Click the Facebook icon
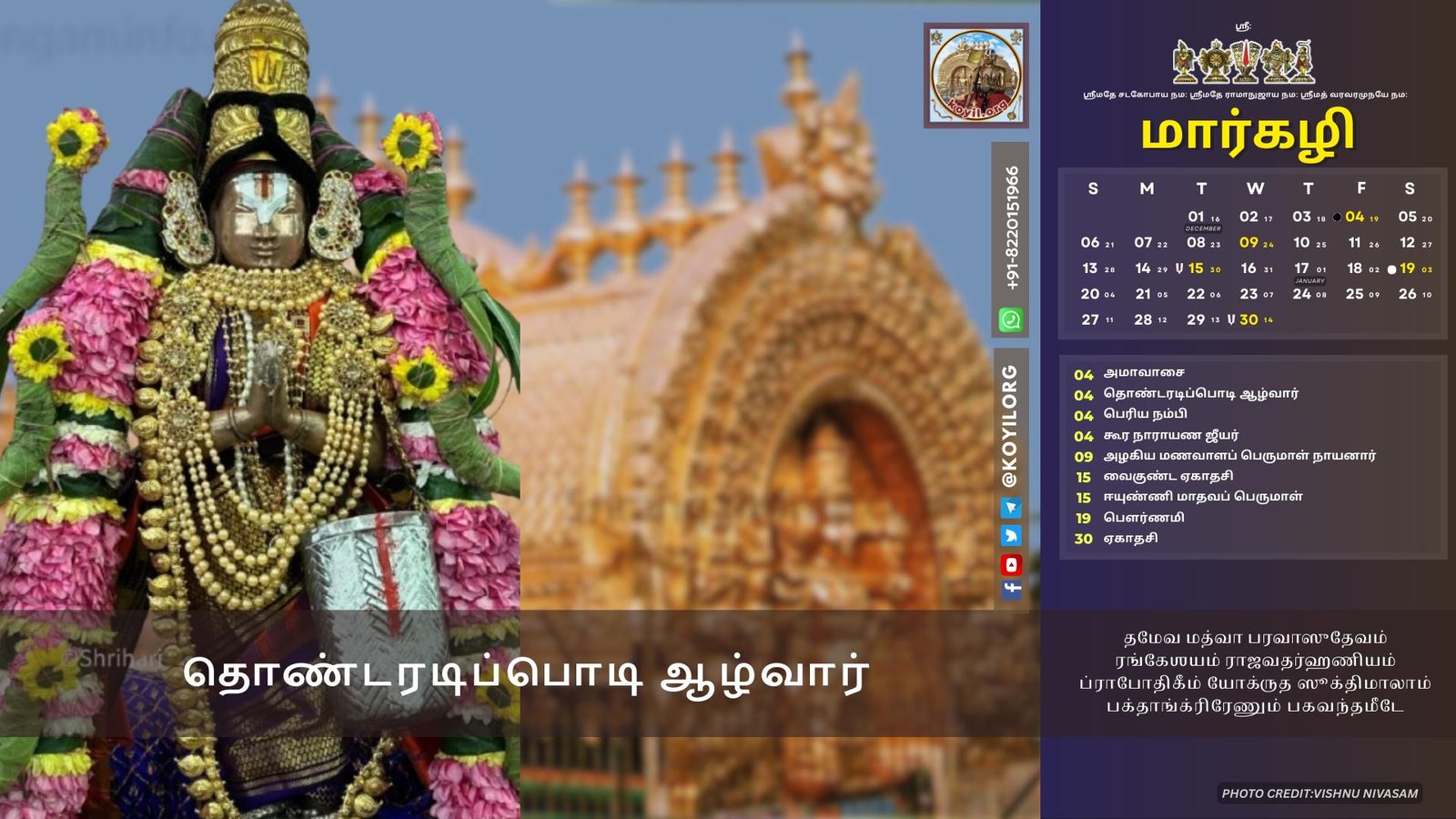 (1011, 589)
